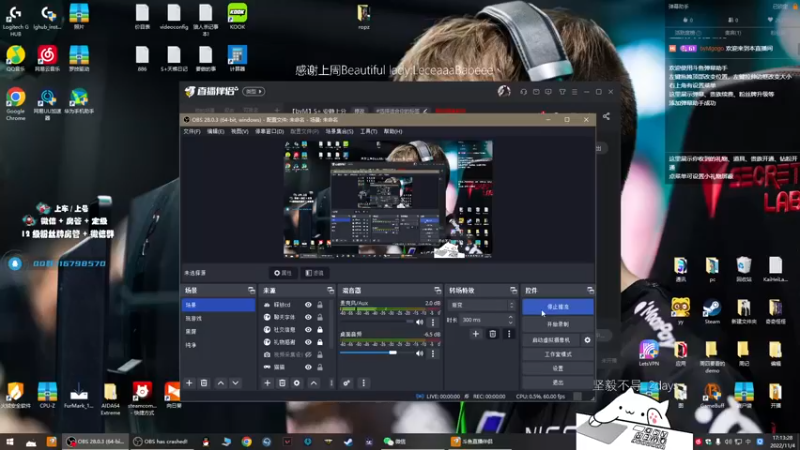
Task: Decrease the 300 ms transition duration
Action: [510, 322]
